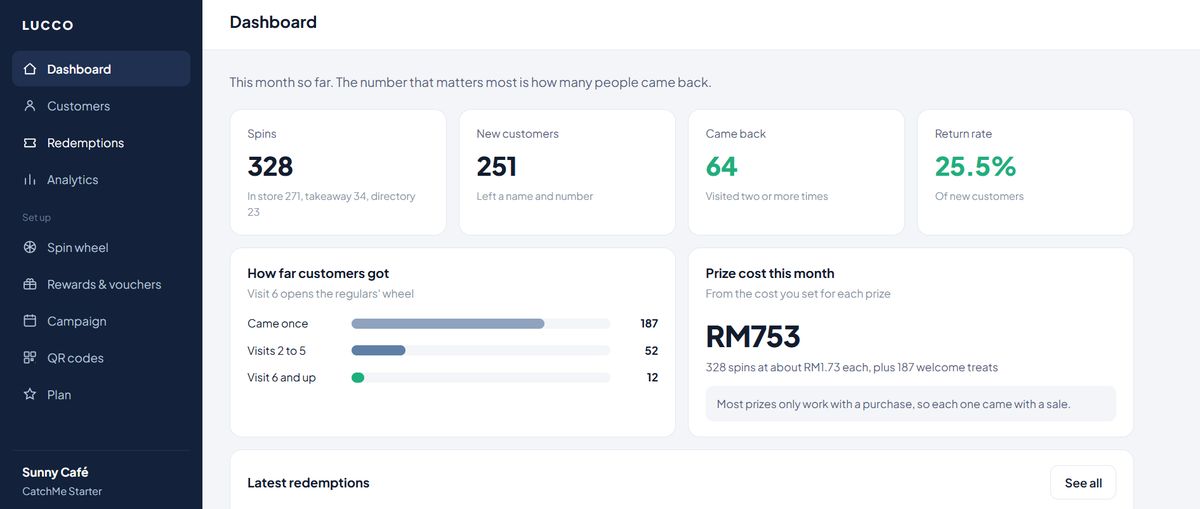Click the QR codes icon

click(x=30, y=358)
